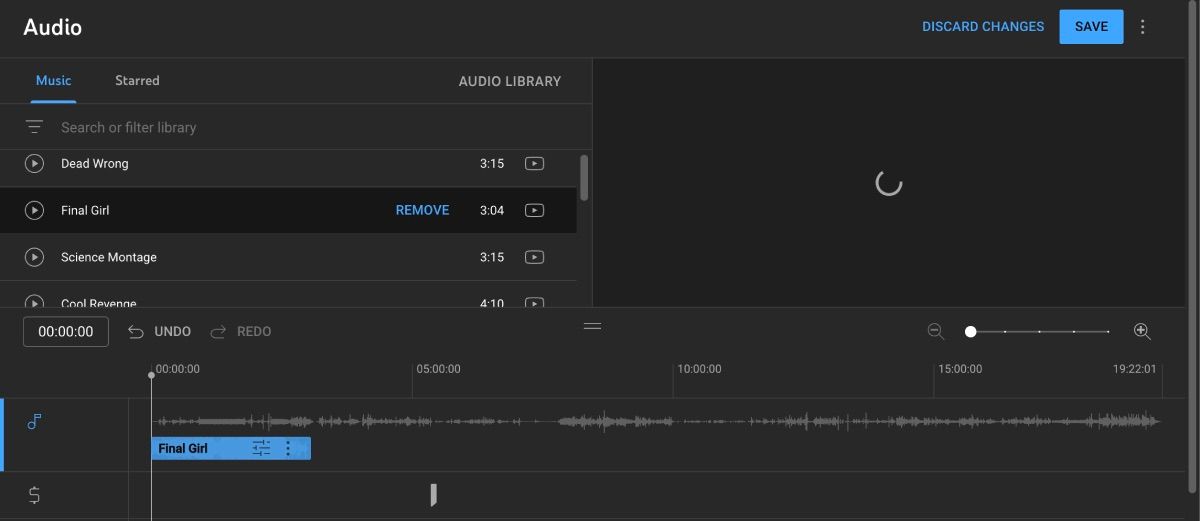
Task: Open audio mix settings on Final Girl clip
Action: (261, 449)
